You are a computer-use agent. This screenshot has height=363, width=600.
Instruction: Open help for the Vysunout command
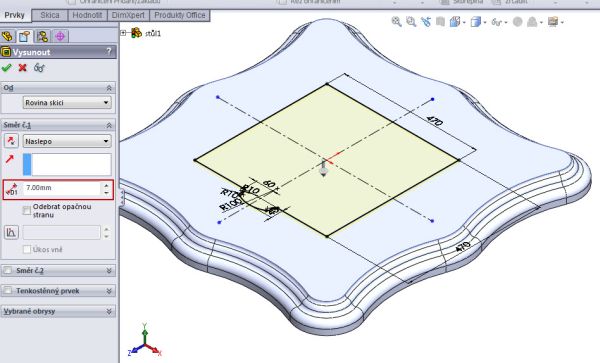click(109, 51)
